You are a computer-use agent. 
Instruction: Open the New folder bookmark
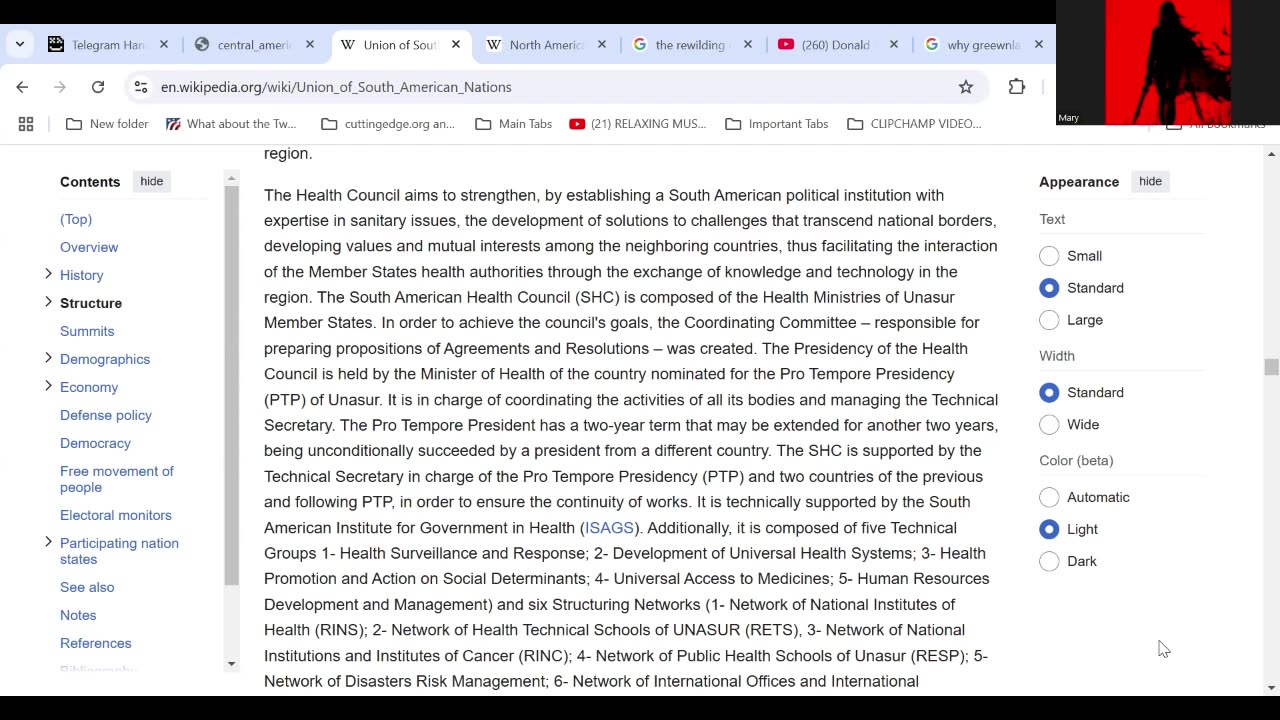coord(107,124)
